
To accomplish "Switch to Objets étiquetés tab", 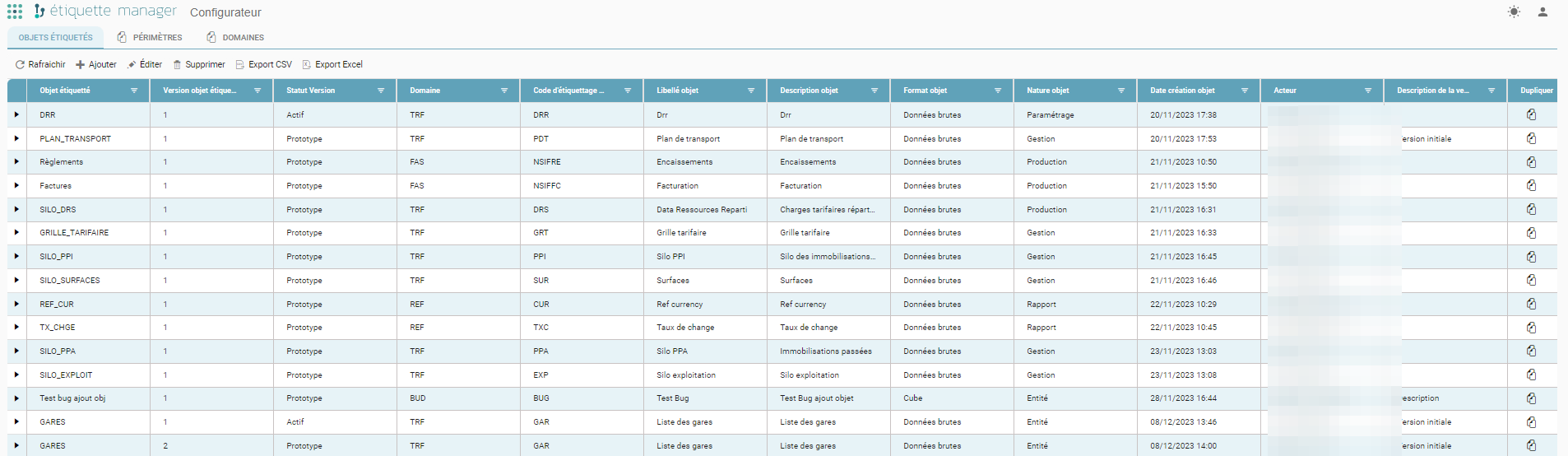I will 55,38.
